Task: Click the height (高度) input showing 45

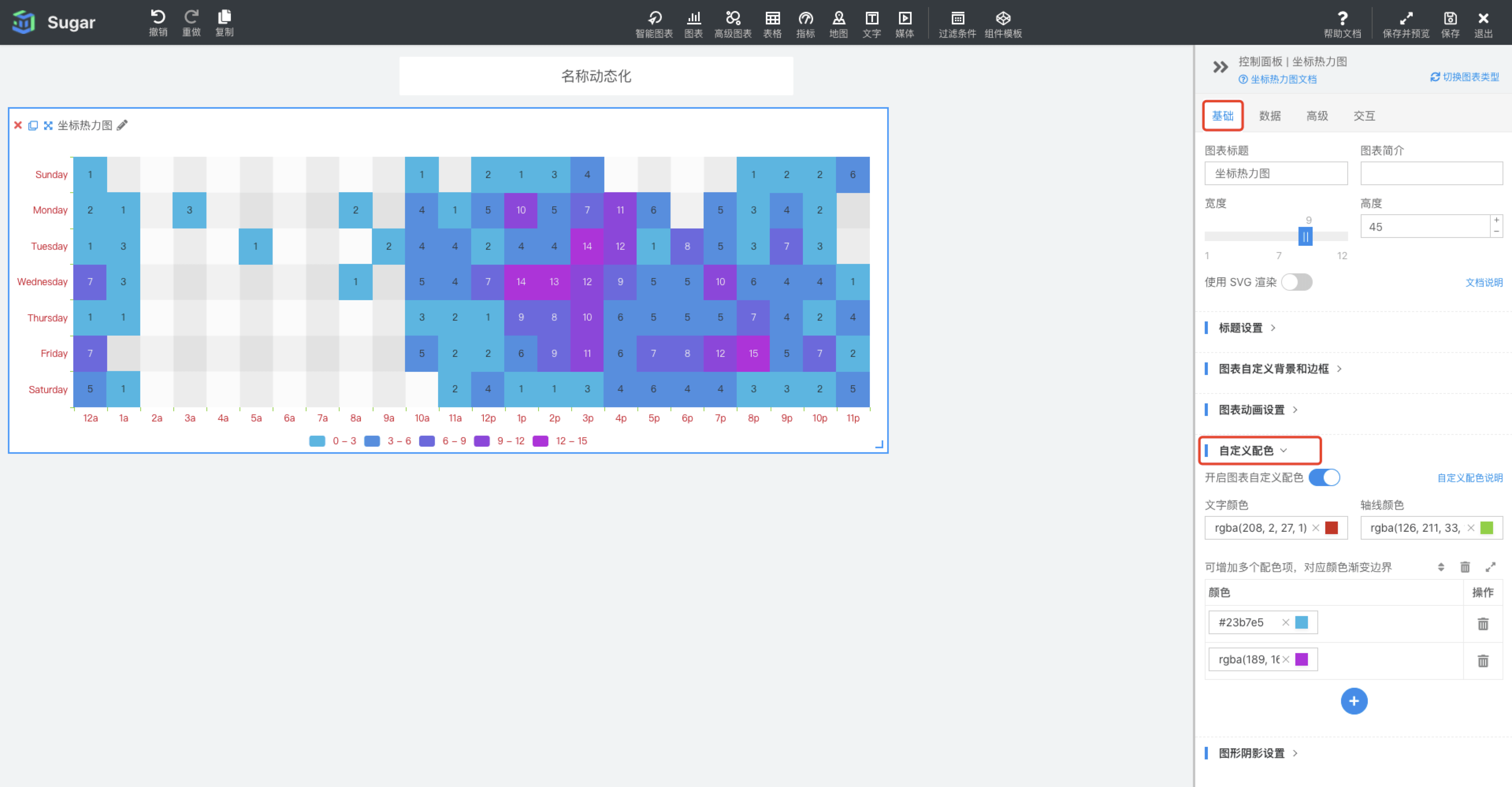Action: pos(1425,226)
